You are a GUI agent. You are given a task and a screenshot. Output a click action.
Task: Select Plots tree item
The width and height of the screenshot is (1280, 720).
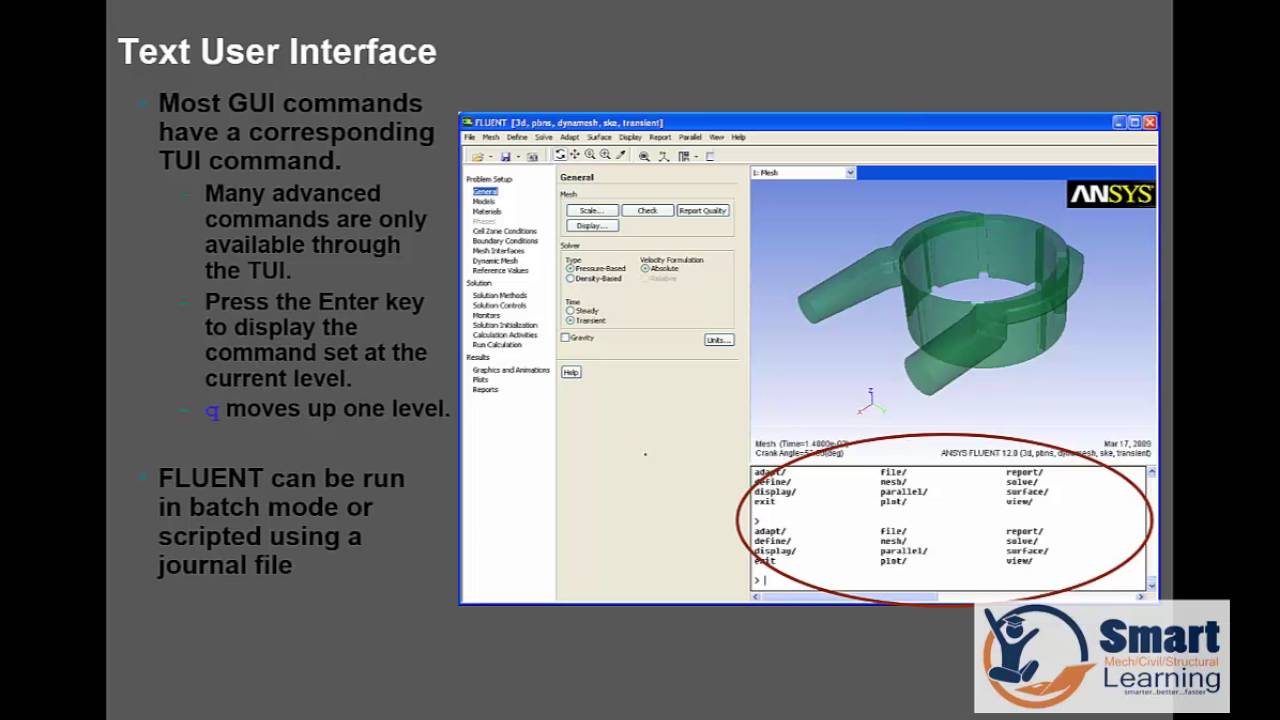tap(480, 380)
